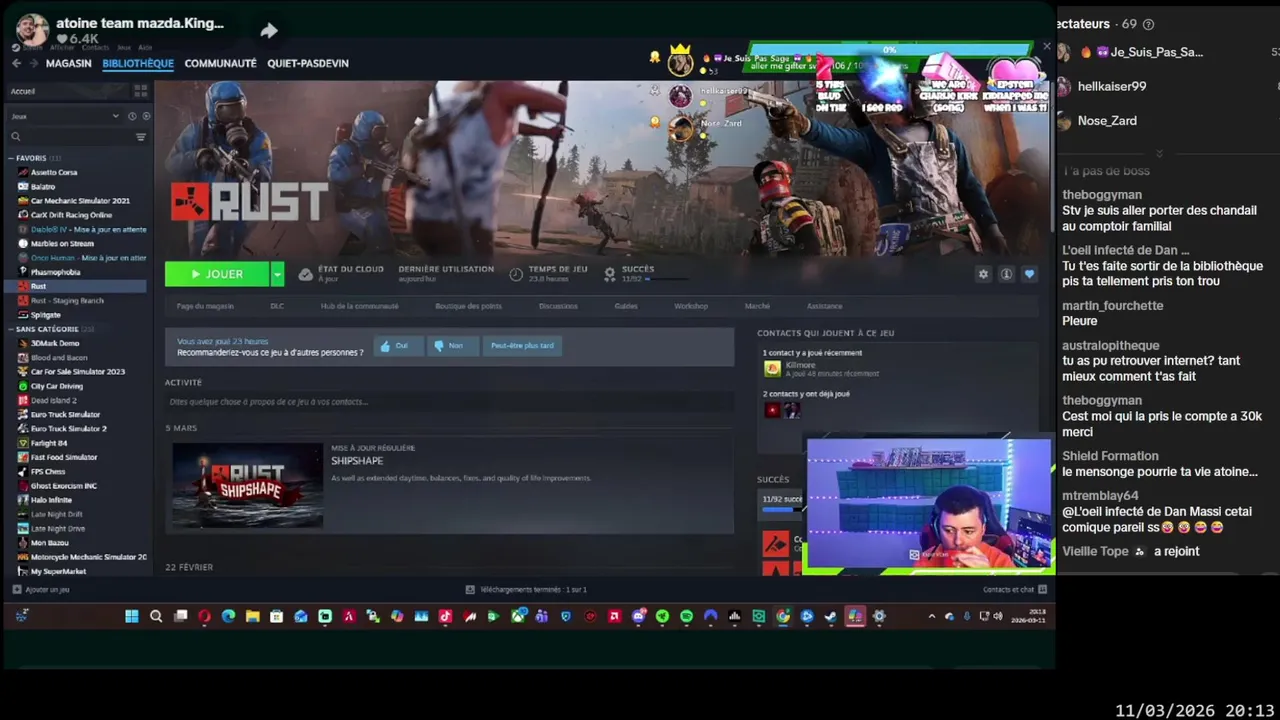Image resolution: width=1280 pixels, height=720 pixels.
Task: Open the DLC link
Action: point(277,306)
